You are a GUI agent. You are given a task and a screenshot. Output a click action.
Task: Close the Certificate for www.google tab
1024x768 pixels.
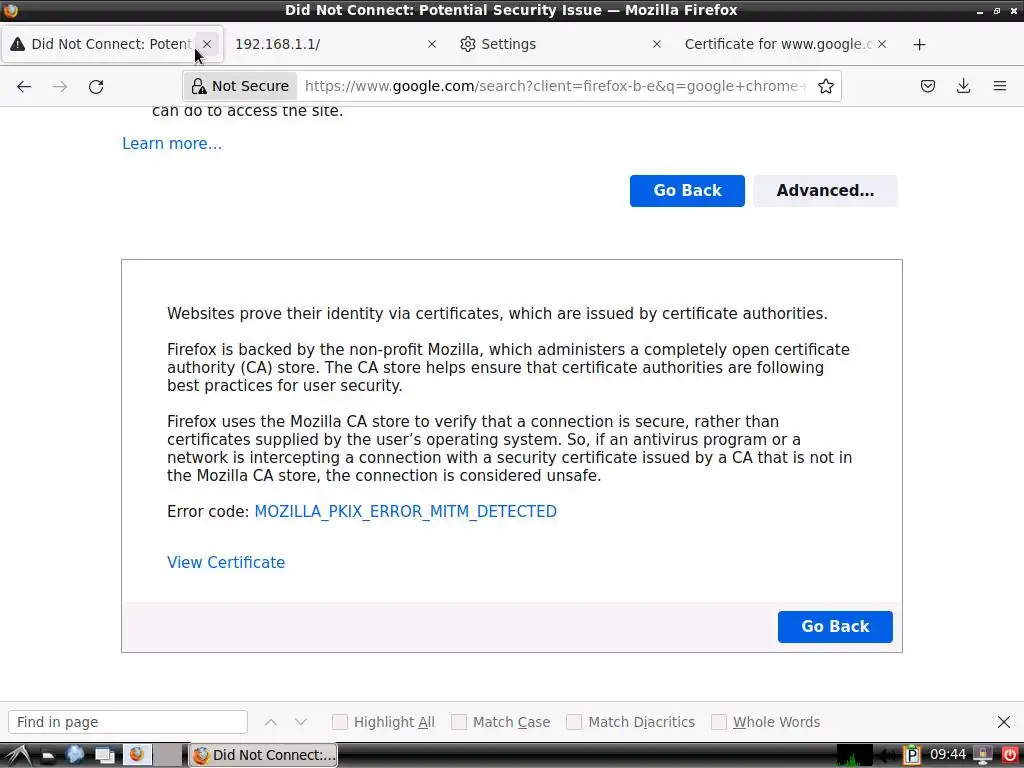pyautogui.click(x=882, y=44)
